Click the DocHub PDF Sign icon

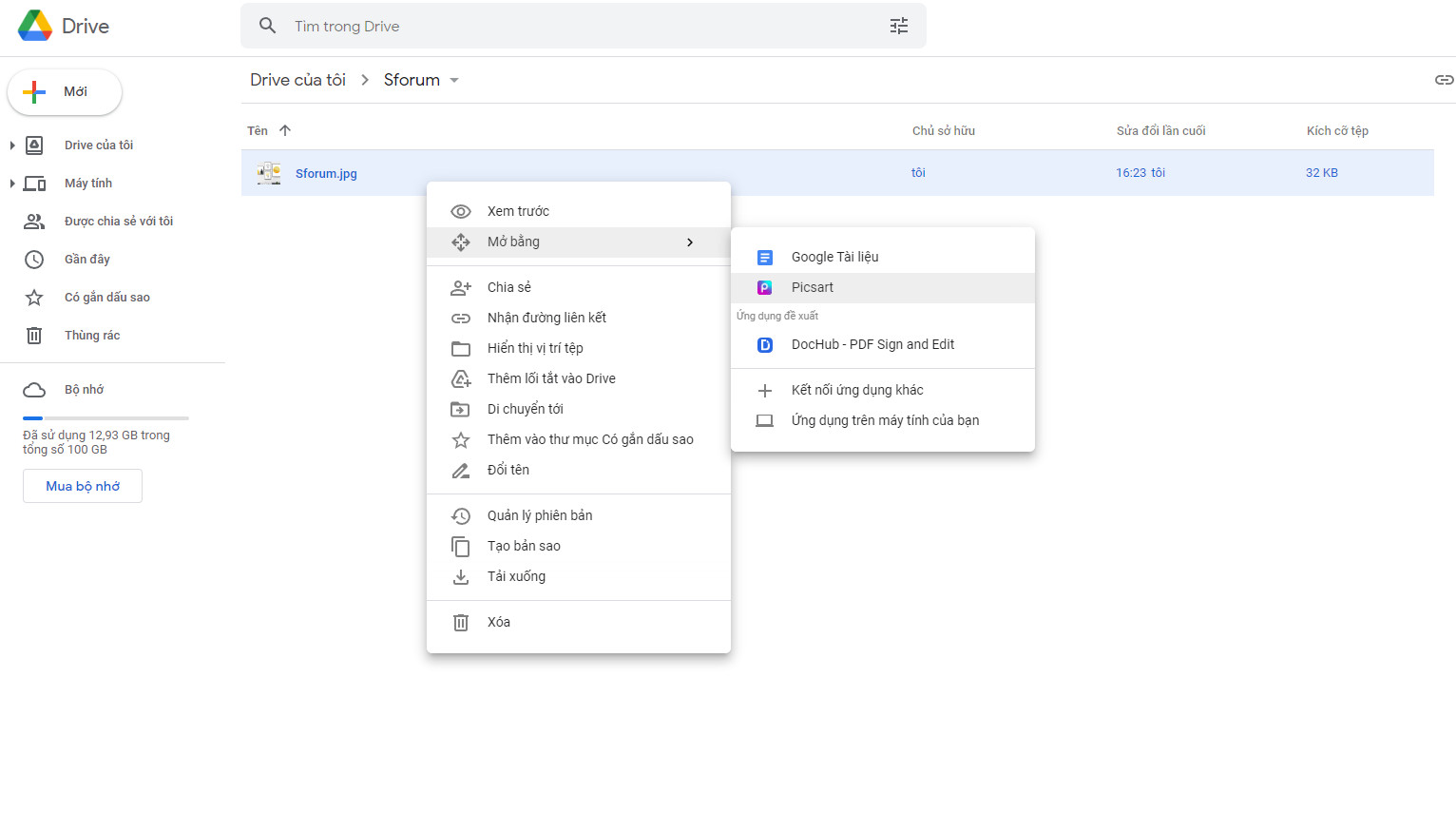coord(765,344)
